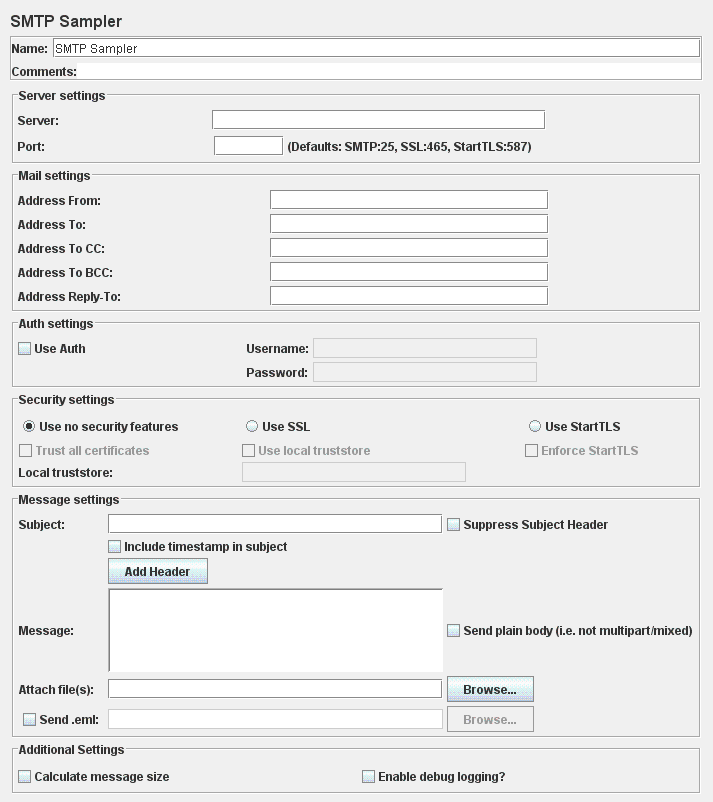The height and width of the screenshot is (802, 713).
Task: Click the Server input field
Action: point(378,120)
